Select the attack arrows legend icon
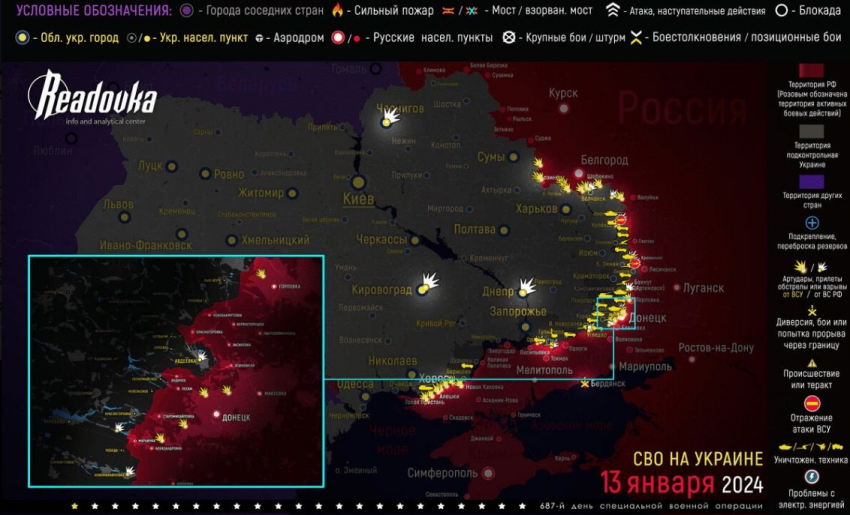The height and width of the screenshot is (515, 850). coord(613,11)
